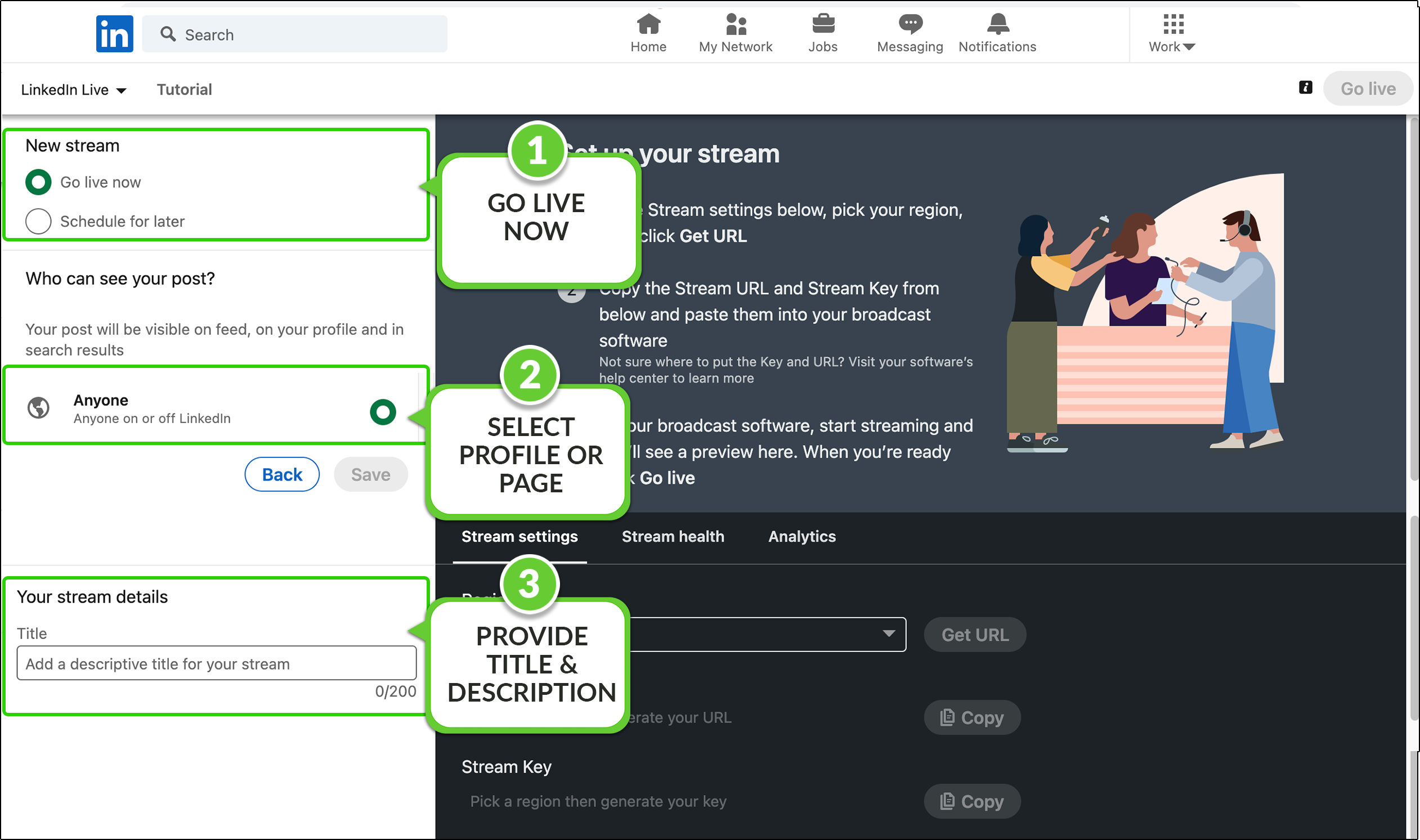Image resolution: width=1420 pixels, height=840 pixels.
Task: Click the 'Stream Key' label
Action: (x=506, y=766)
